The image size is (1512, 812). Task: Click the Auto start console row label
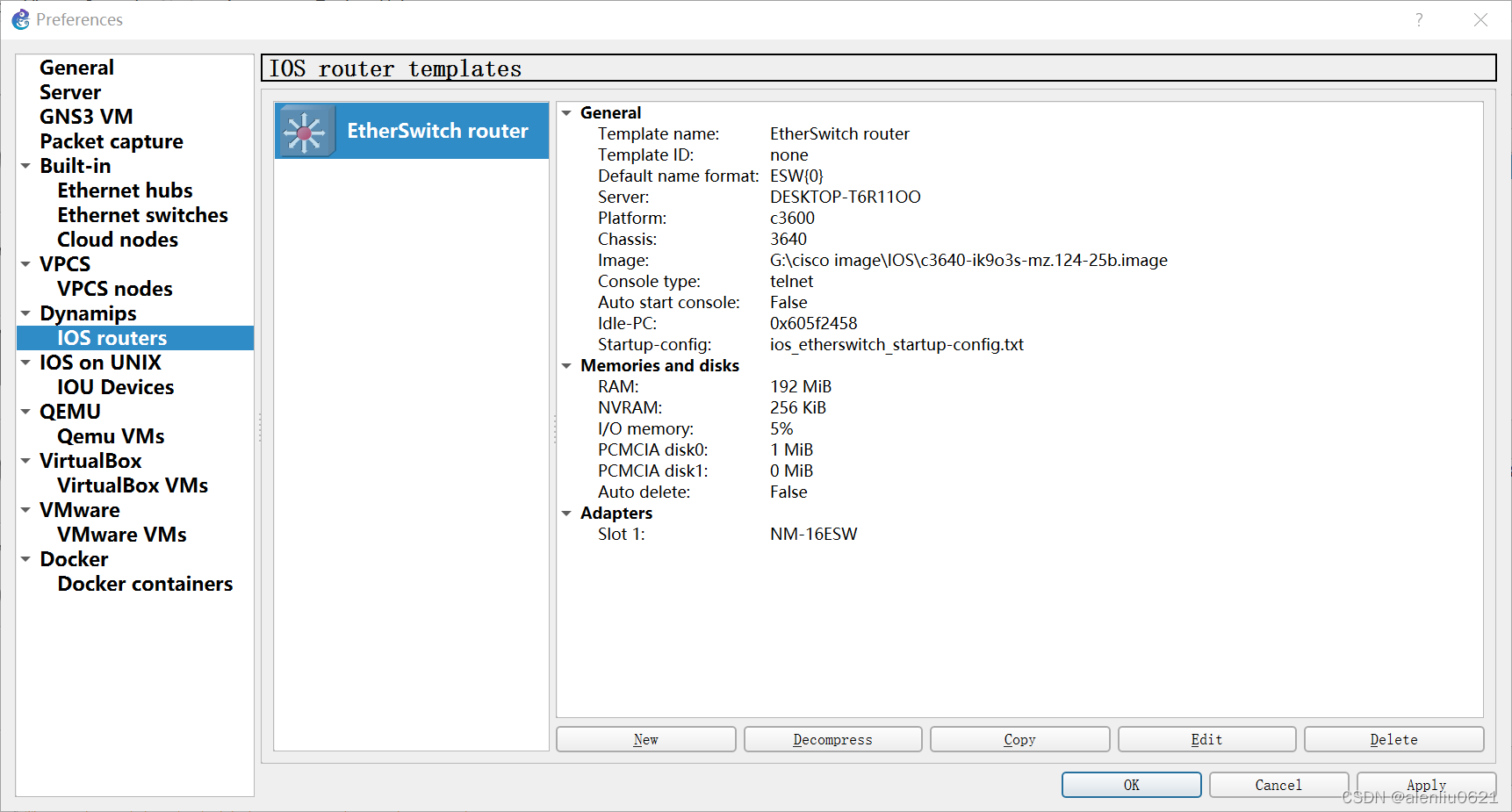coord(669,303)
